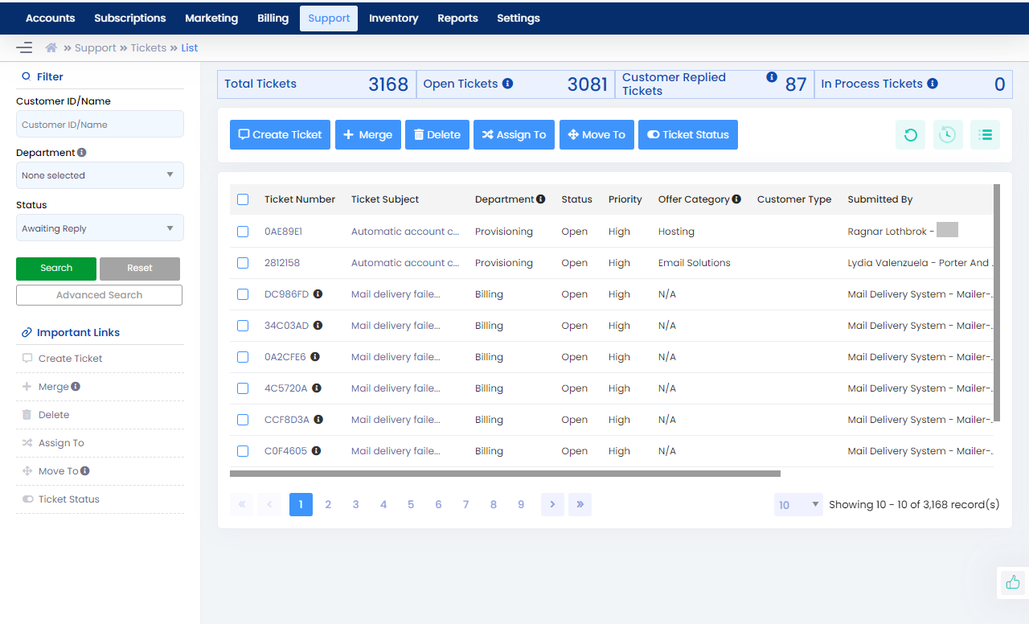The image size is (1029, 624).
Task: Tick the checkbox for ticket 2812158
Action: click(x=242, y=263)
